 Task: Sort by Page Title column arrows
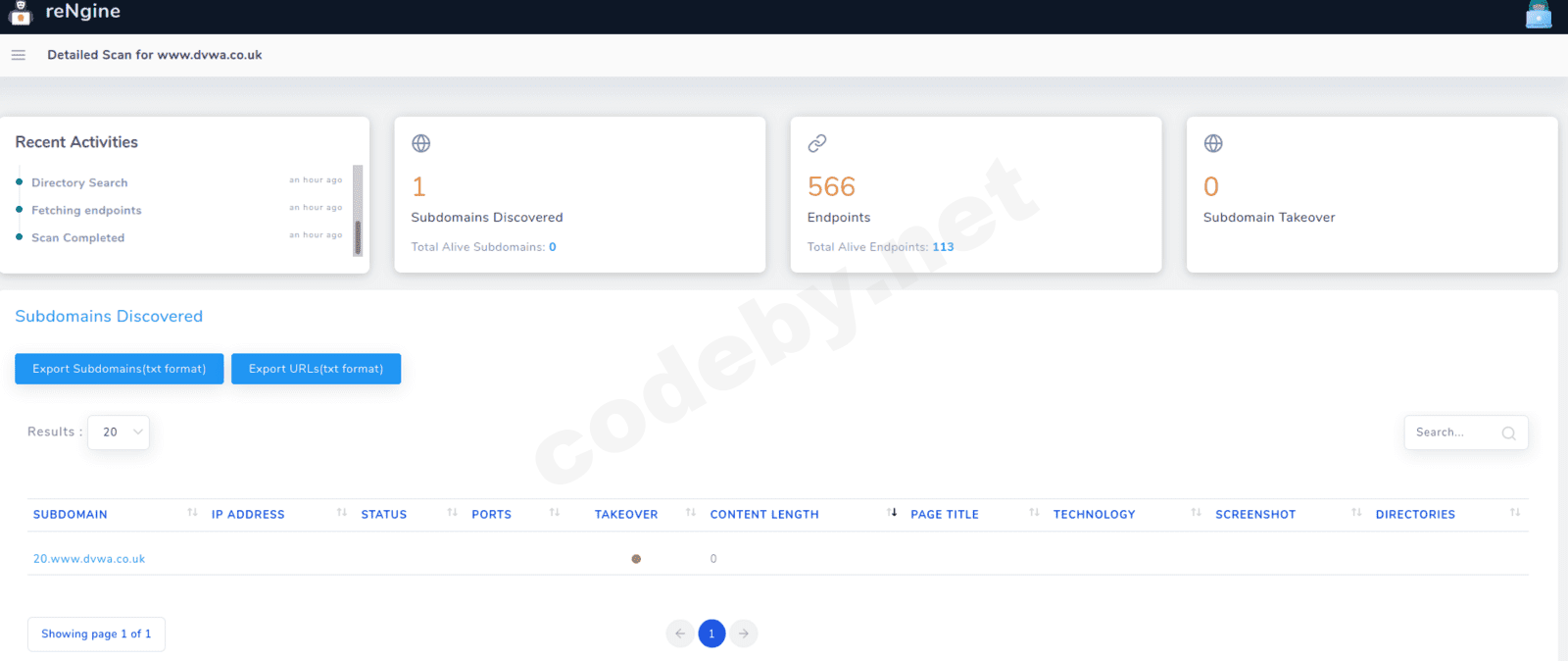point(1034,513)
